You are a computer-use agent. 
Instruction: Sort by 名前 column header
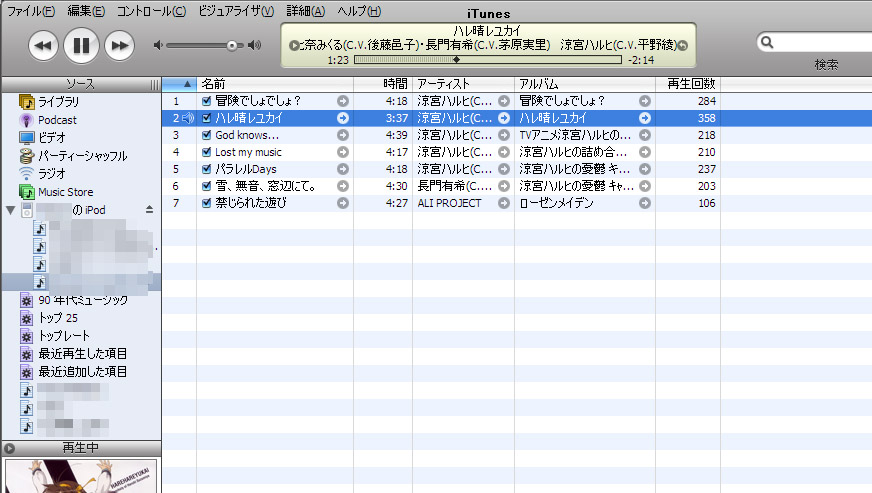pyautogui.click(x=275, y=84)
